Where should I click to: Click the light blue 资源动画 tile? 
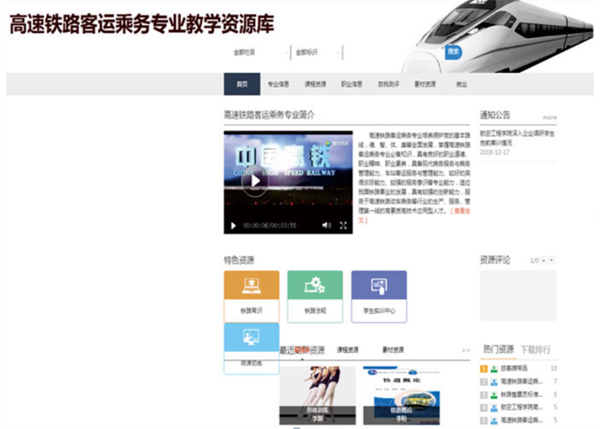coord(251,347)
